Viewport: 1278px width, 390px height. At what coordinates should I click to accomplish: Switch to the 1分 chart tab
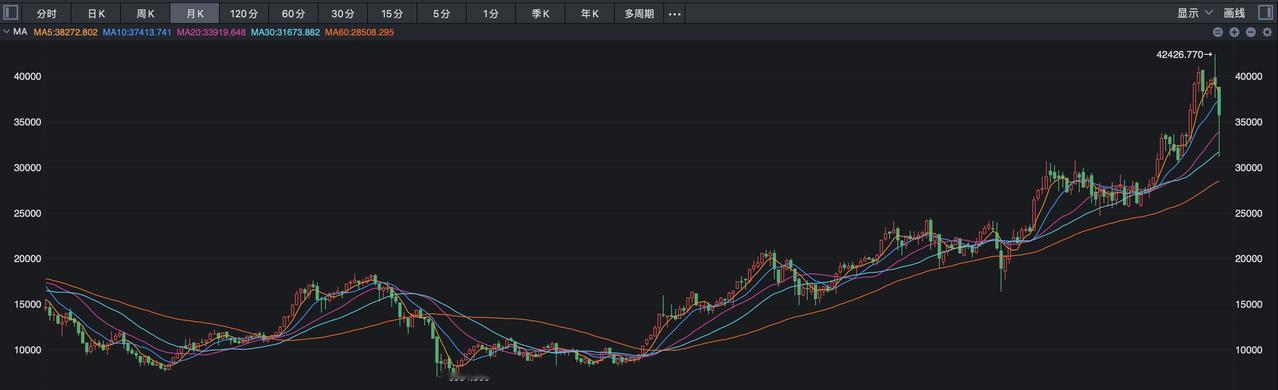point(491,14)
